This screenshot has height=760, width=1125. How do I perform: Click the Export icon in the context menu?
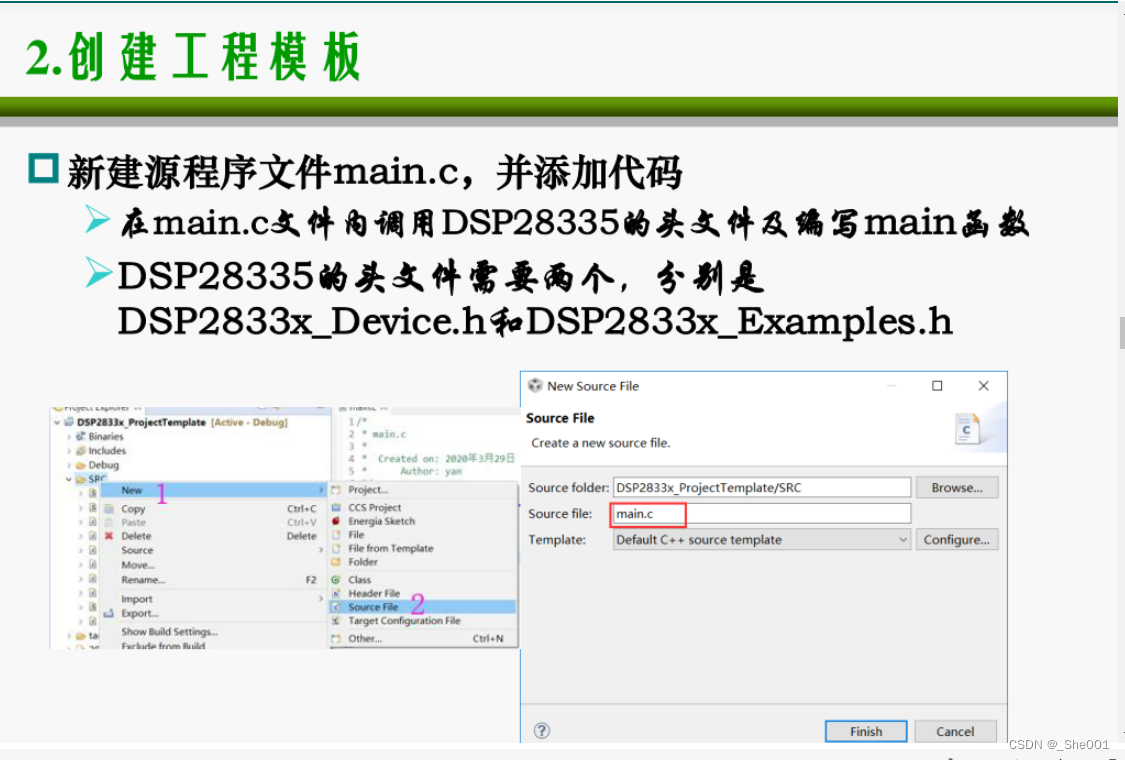(x=108, y=614)
